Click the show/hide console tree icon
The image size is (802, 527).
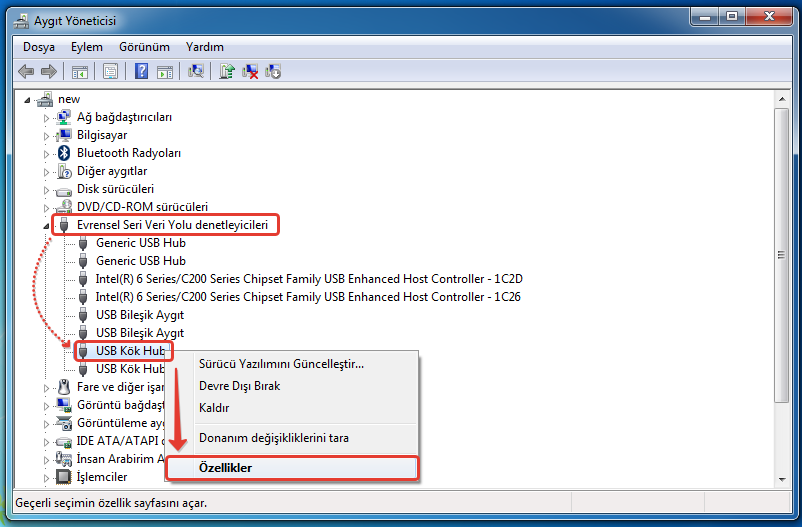[x=80, y=71]
